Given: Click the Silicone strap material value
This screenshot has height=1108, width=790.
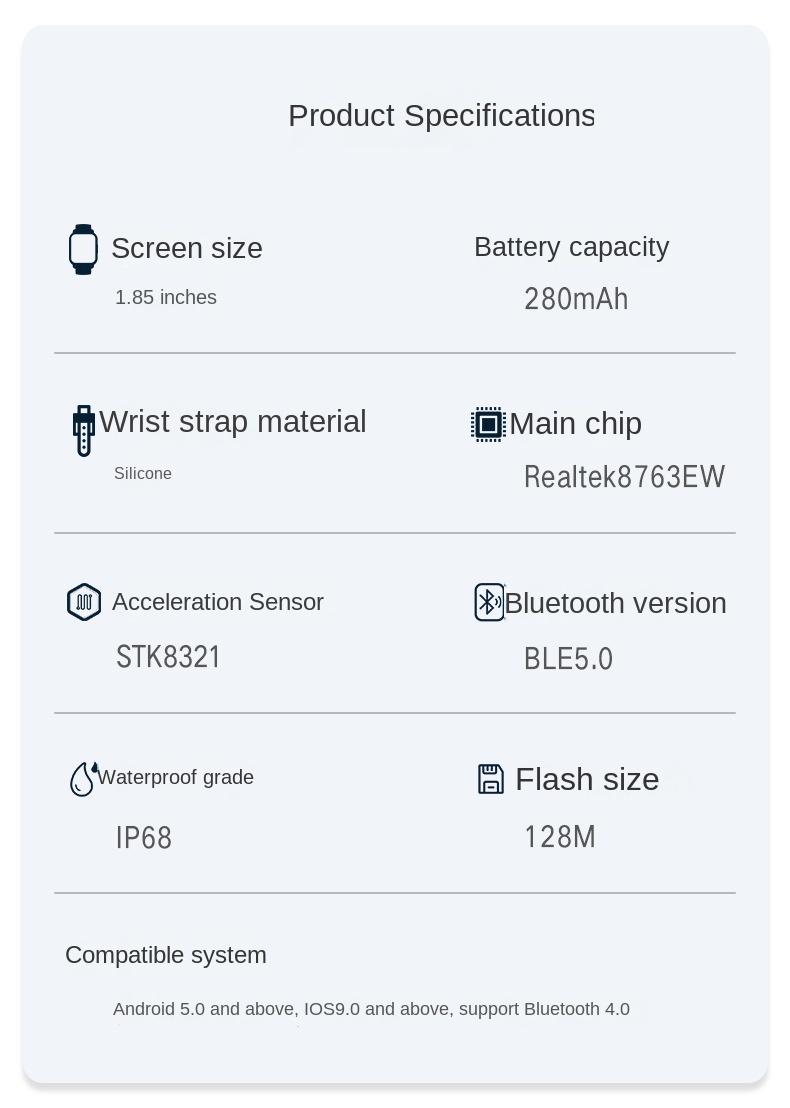Looking at the screenshot, I should coord(143,473).
